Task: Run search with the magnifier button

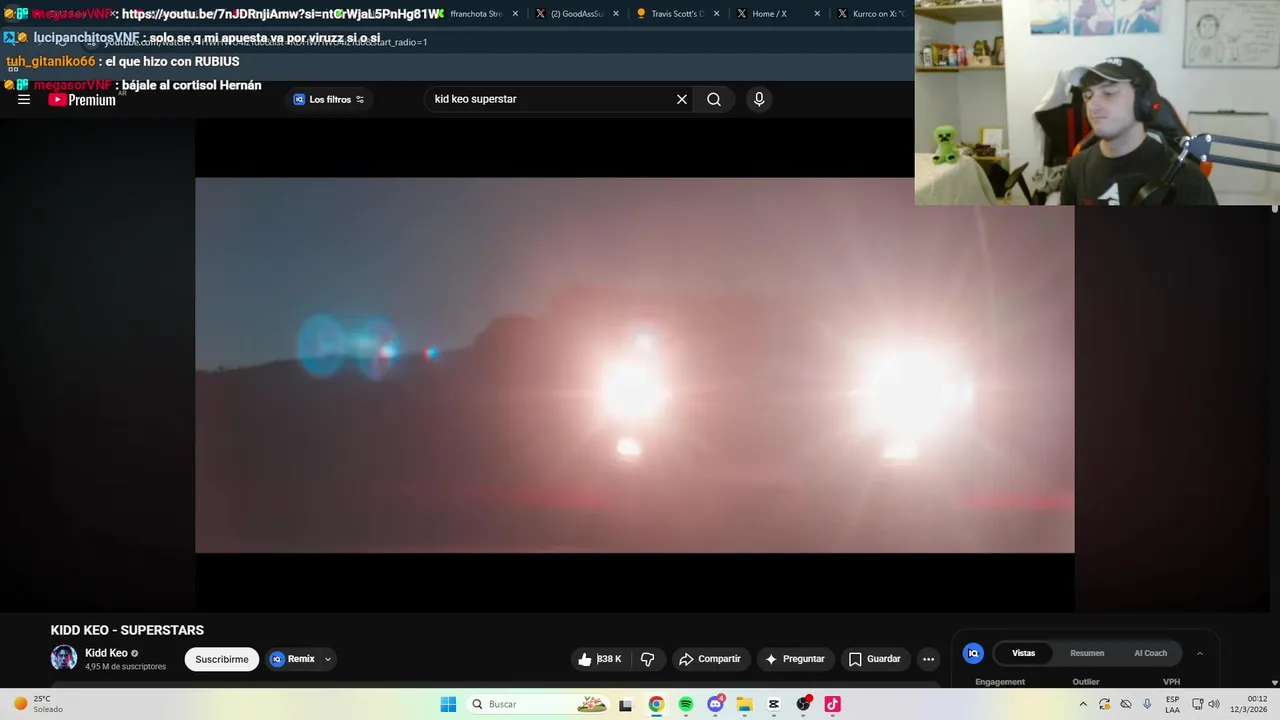Action: [x=714, y=99]
